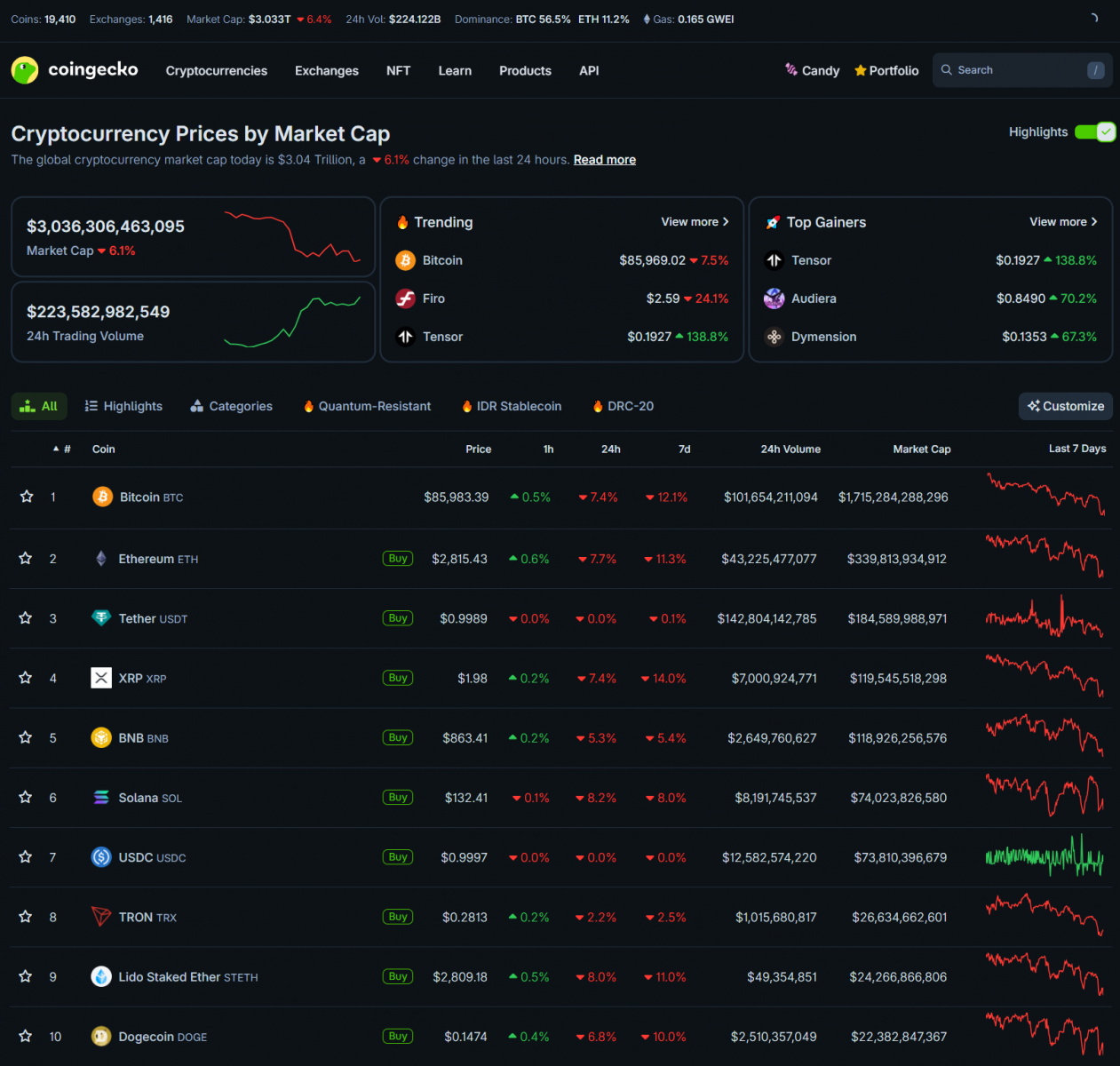
Task: Expand Trending with View more
Action: tap(695, 222)
